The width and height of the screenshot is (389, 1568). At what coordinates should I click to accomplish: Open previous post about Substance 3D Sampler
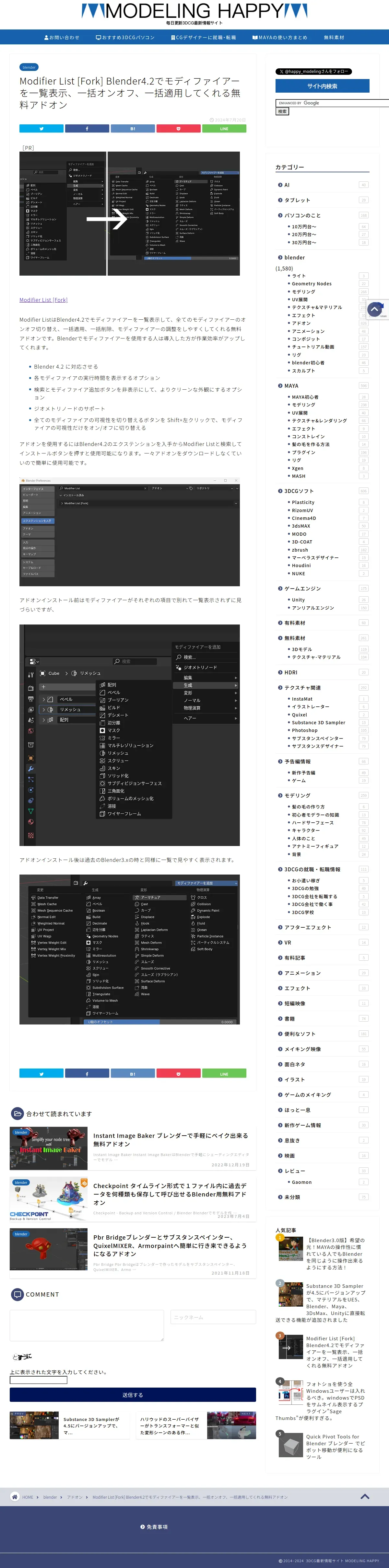70,1425
